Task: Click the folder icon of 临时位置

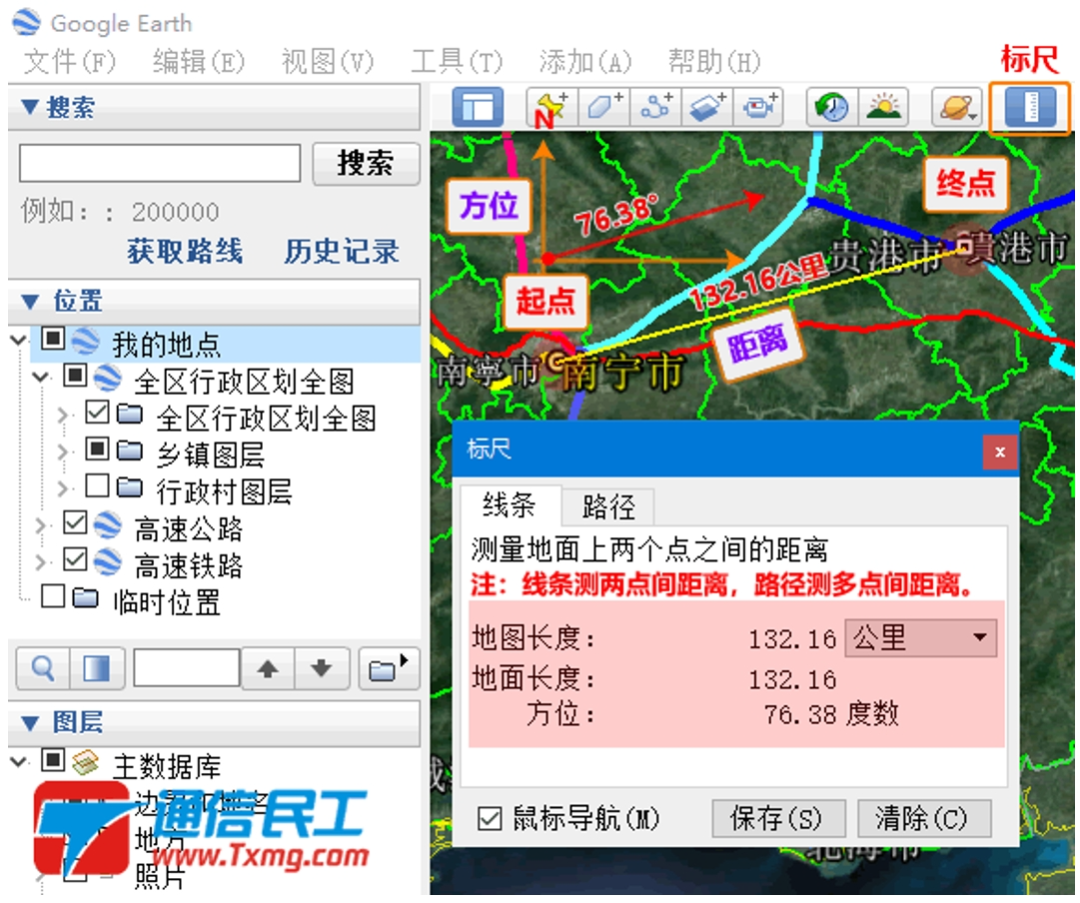Action: [85, 598]
